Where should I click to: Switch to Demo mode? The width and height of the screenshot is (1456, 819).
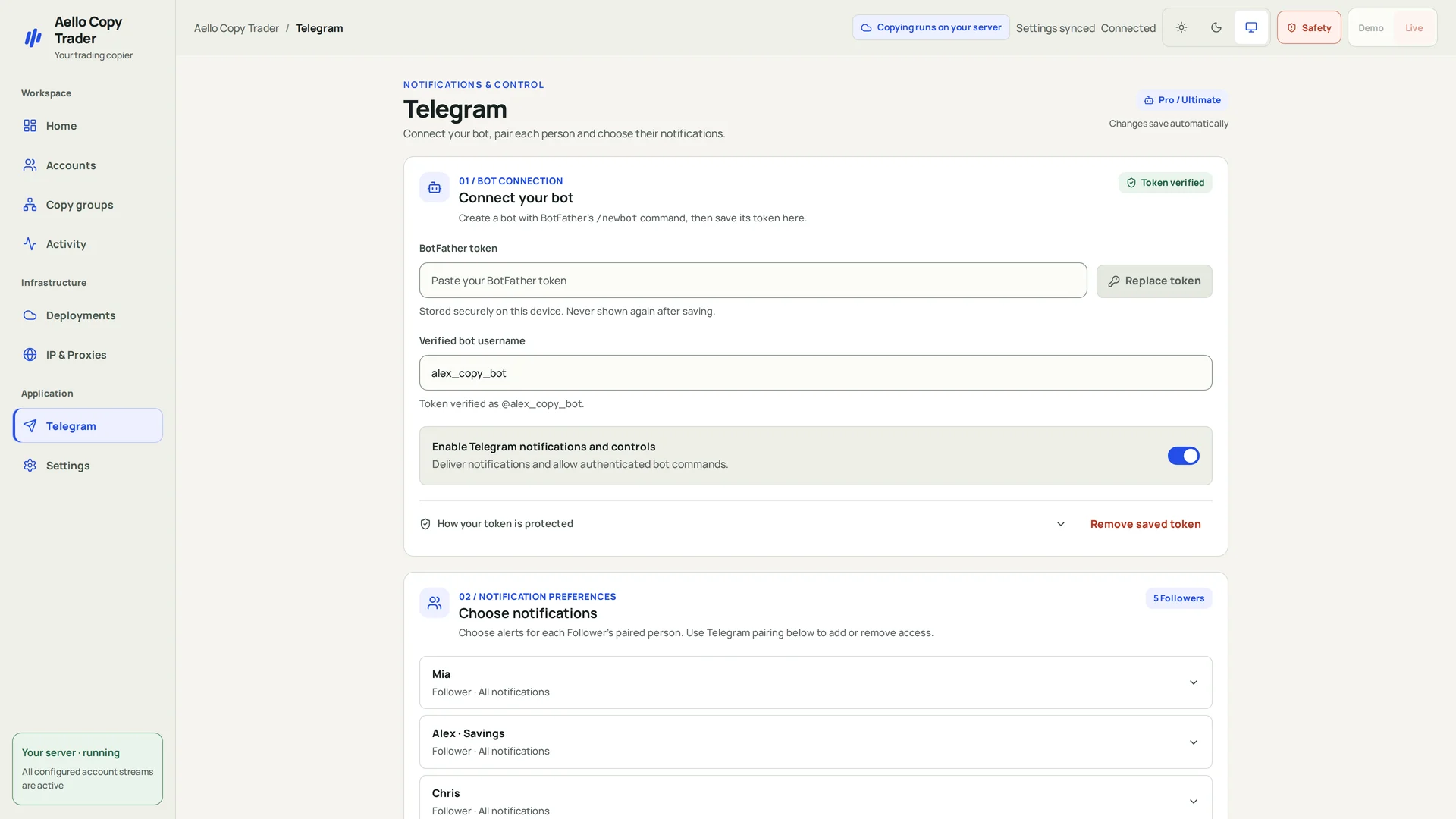(x=1371, y=28)
